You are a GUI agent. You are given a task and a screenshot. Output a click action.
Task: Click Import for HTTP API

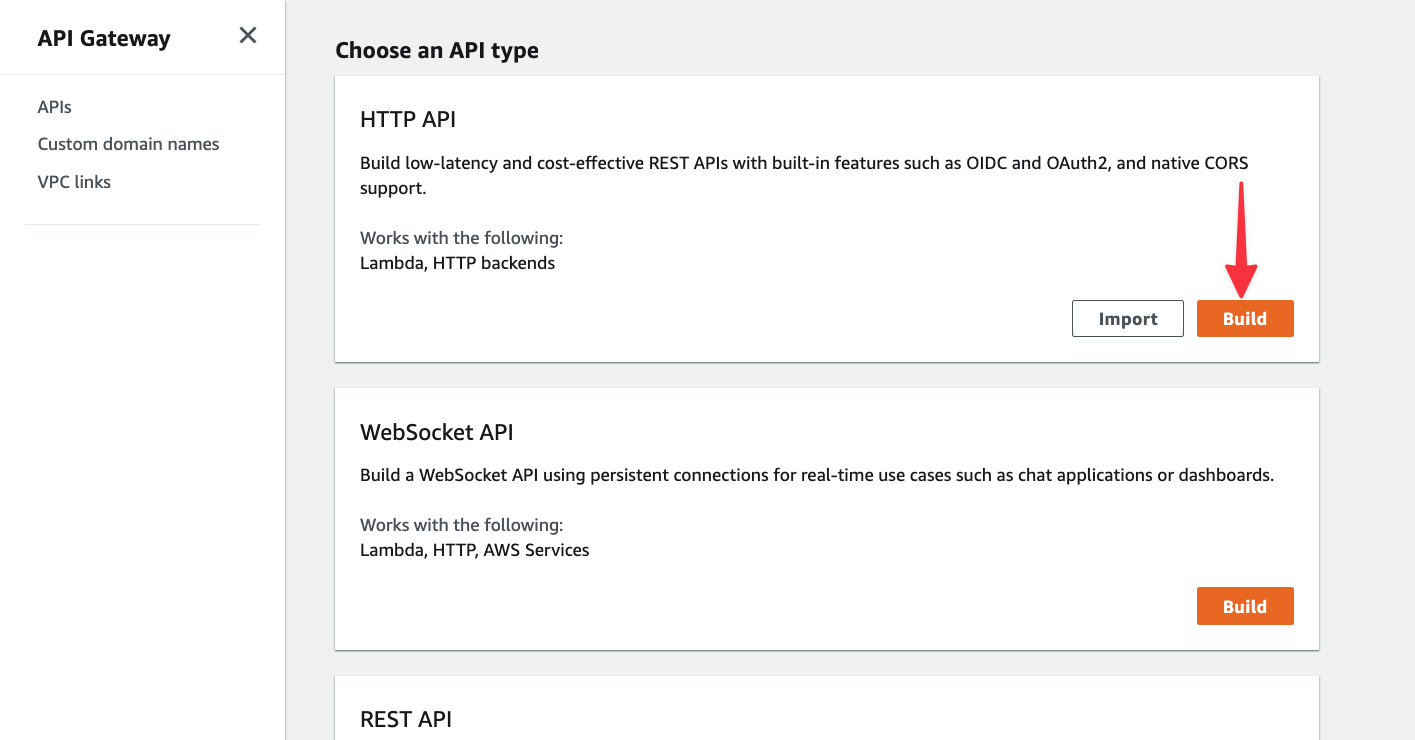point(1128,319)
